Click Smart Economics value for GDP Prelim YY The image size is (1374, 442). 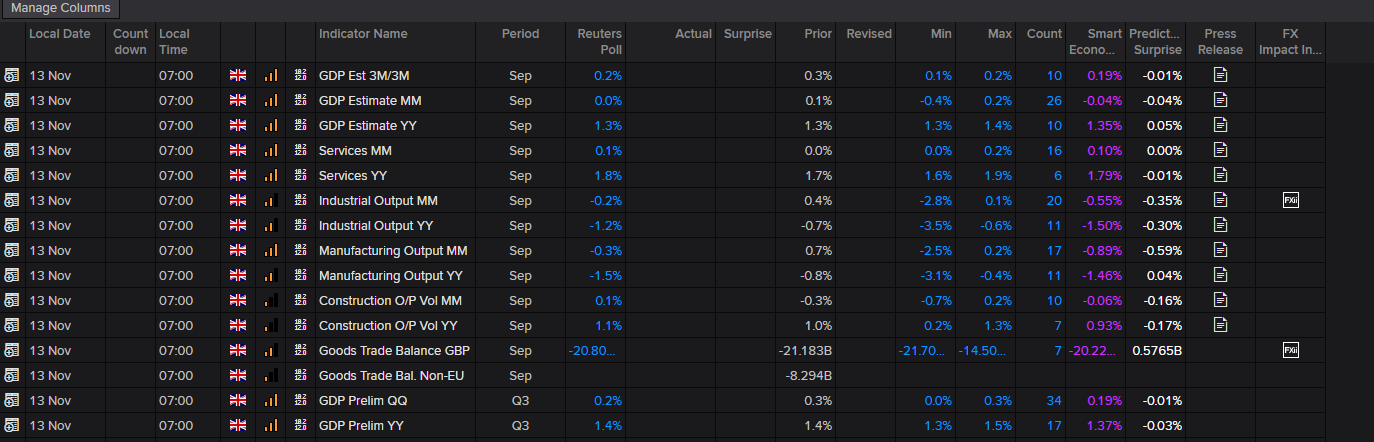(x=1103, y=425)
